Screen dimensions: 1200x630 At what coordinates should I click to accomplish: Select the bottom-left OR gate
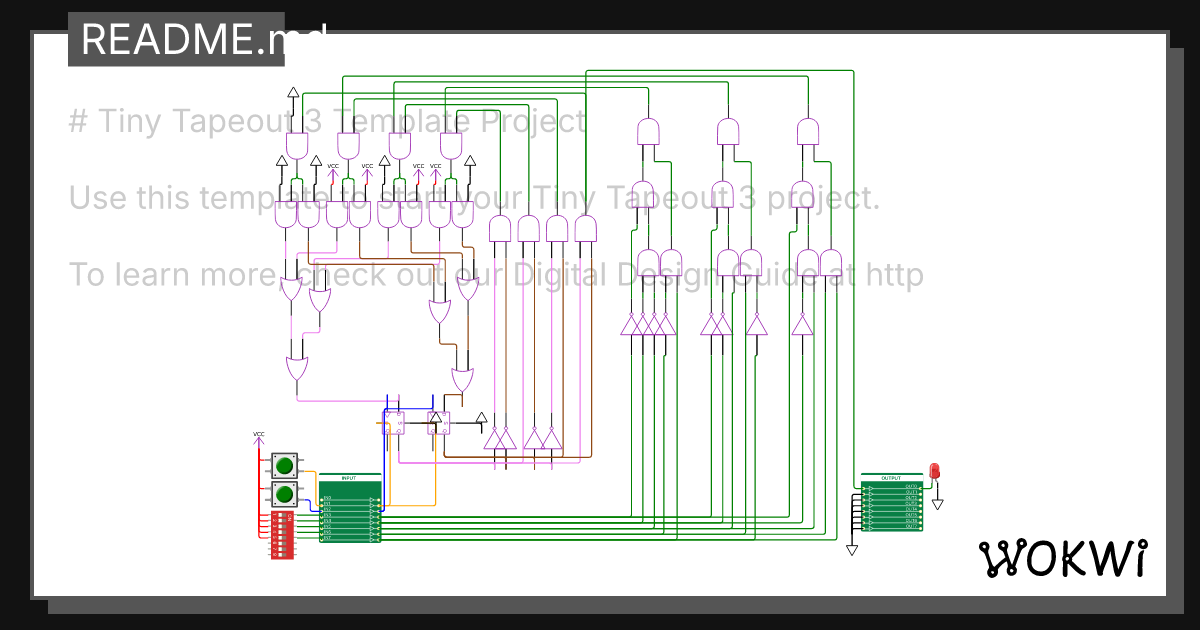tap(297, 369)
